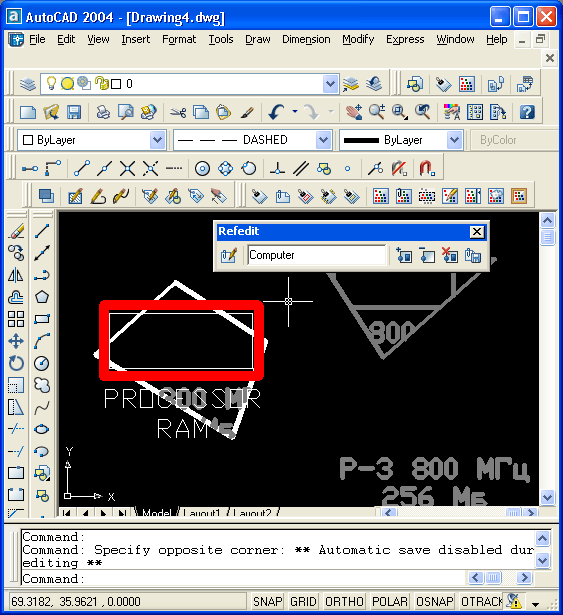Close the Refedit toolbar
Viewport: 563px width, 615px height.
[x=477, y=232]
